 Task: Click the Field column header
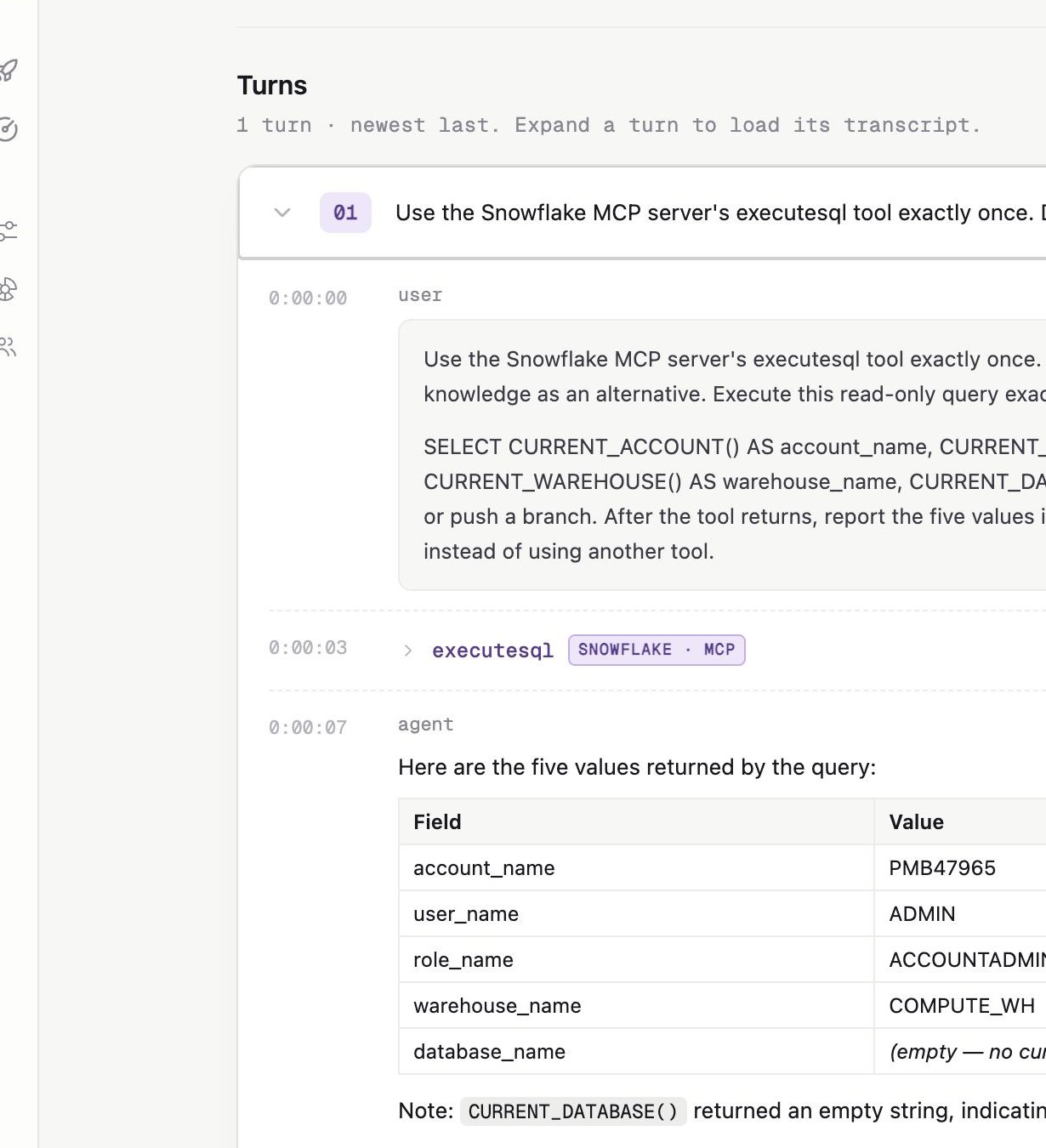click(636, 822)
